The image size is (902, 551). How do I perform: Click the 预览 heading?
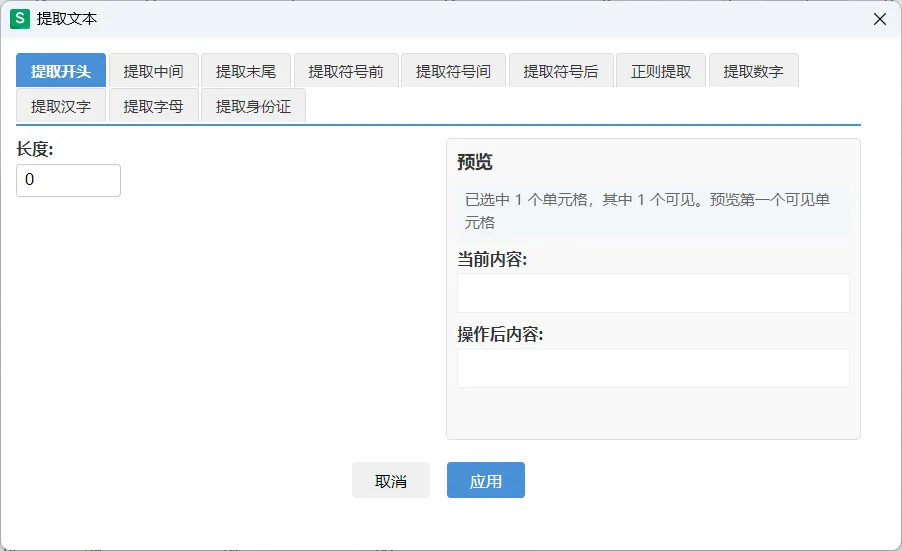click(x=475, y=162)
